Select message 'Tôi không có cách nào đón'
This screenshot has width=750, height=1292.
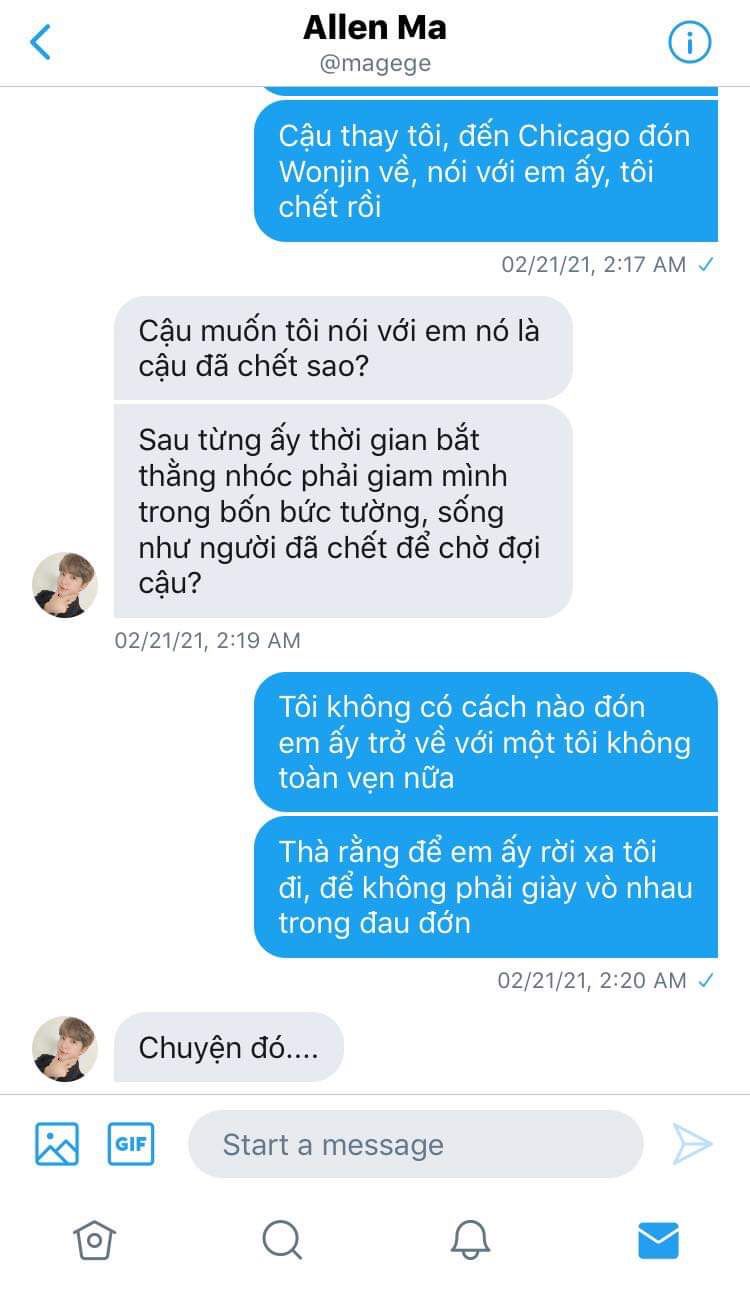tap(486, 742)
